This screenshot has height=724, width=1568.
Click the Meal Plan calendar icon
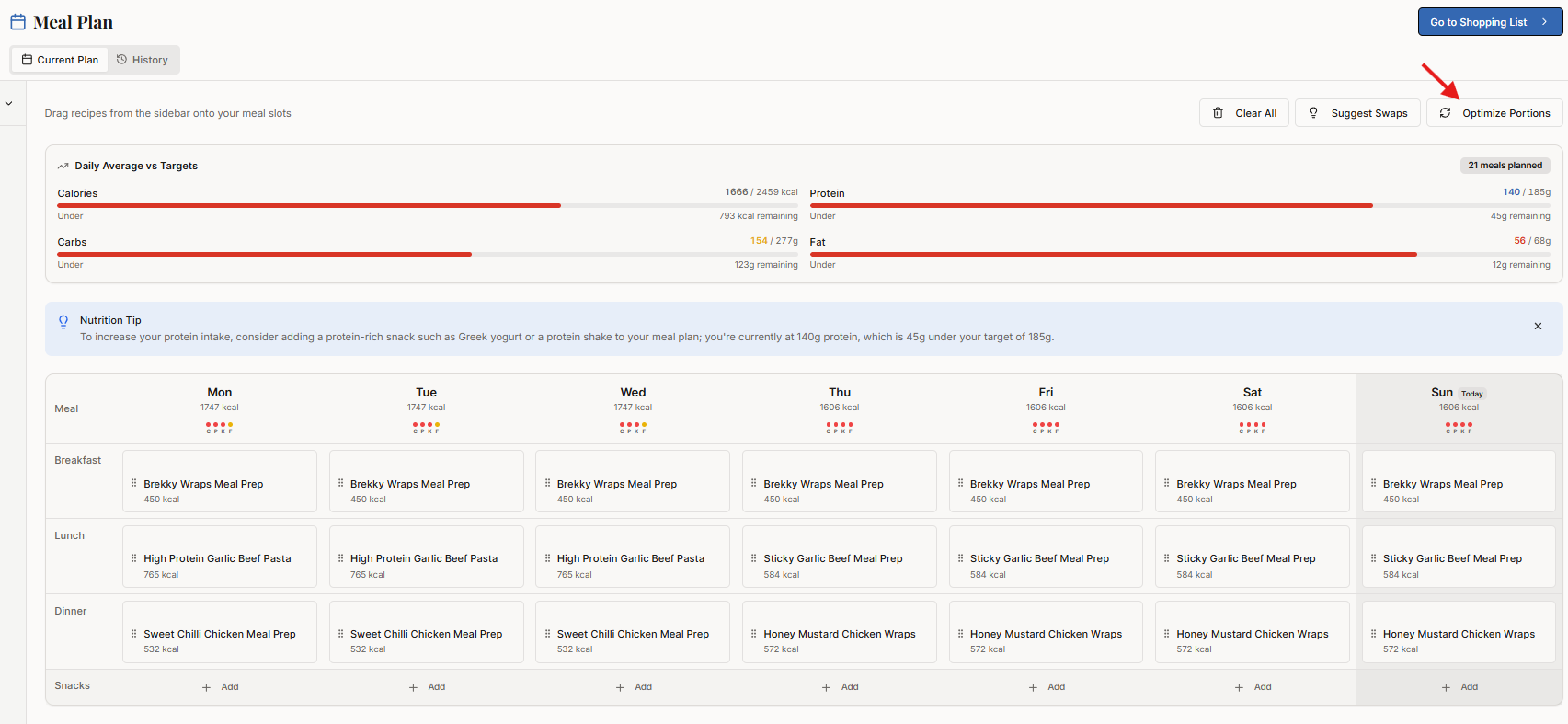[17, 22]
